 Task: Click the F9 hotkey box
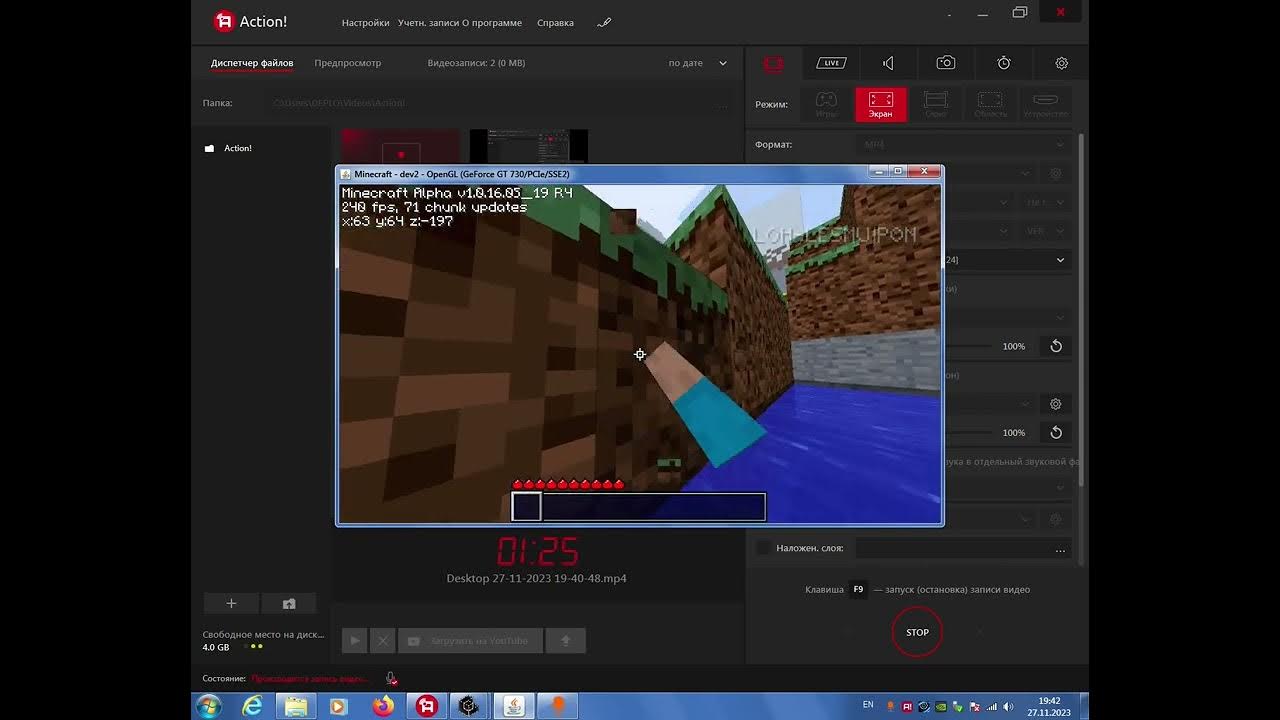tap(858, 589)
